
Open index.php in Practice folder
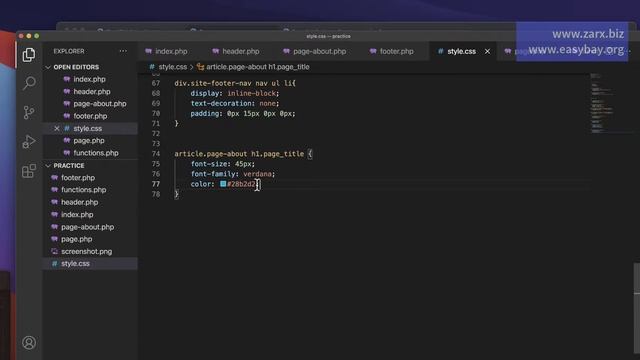[77, 214]
